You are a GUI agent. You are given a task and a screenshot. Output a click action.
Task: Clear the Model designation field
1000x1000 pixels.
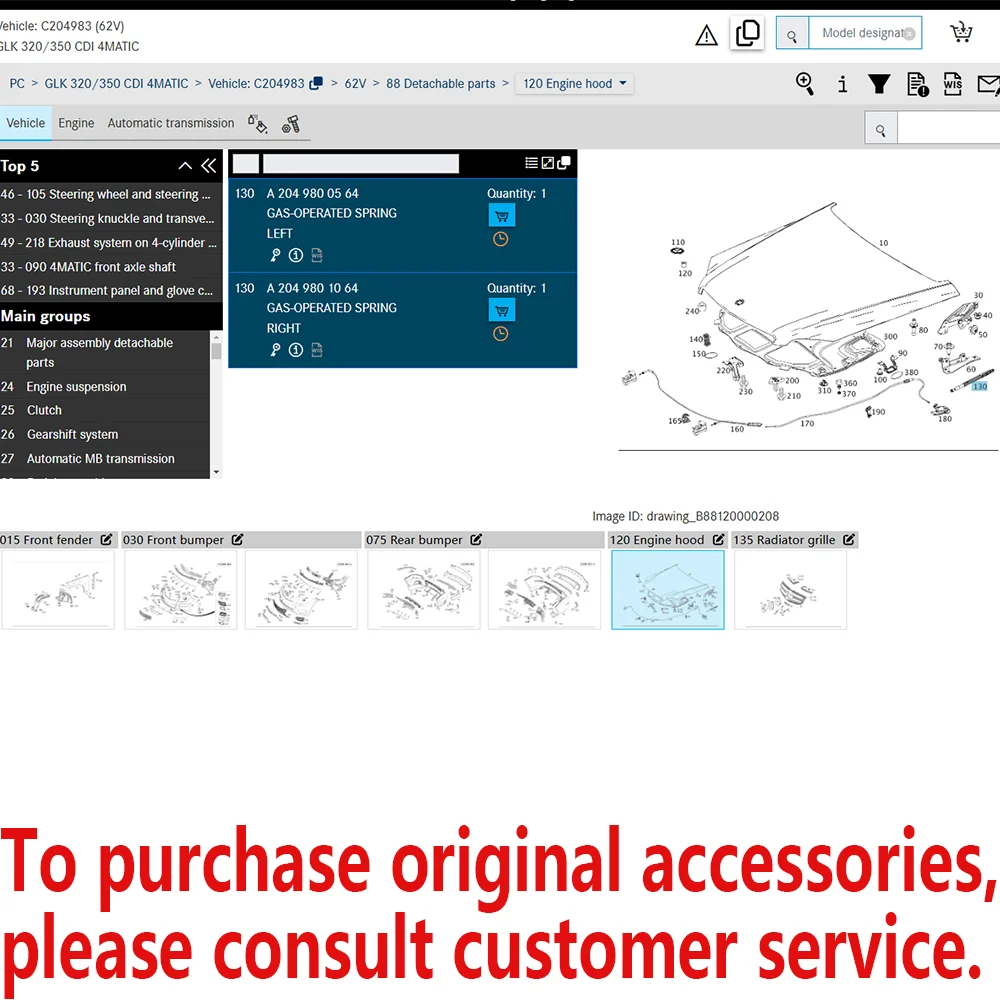pos(909,34)
